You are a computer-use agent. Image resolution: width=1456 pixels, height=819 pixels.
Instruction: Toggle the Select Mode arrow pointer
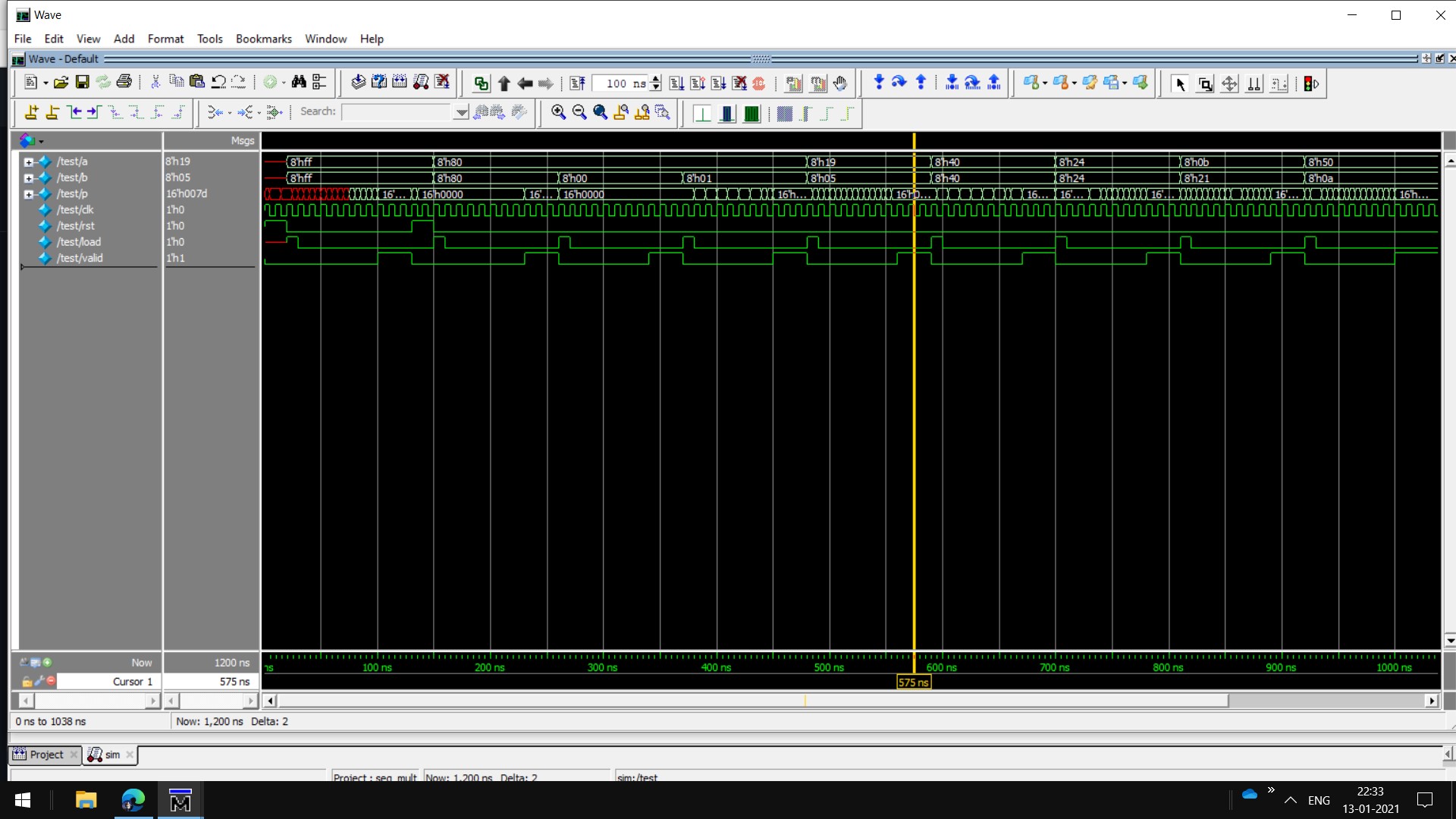(x=1179, y=84)
